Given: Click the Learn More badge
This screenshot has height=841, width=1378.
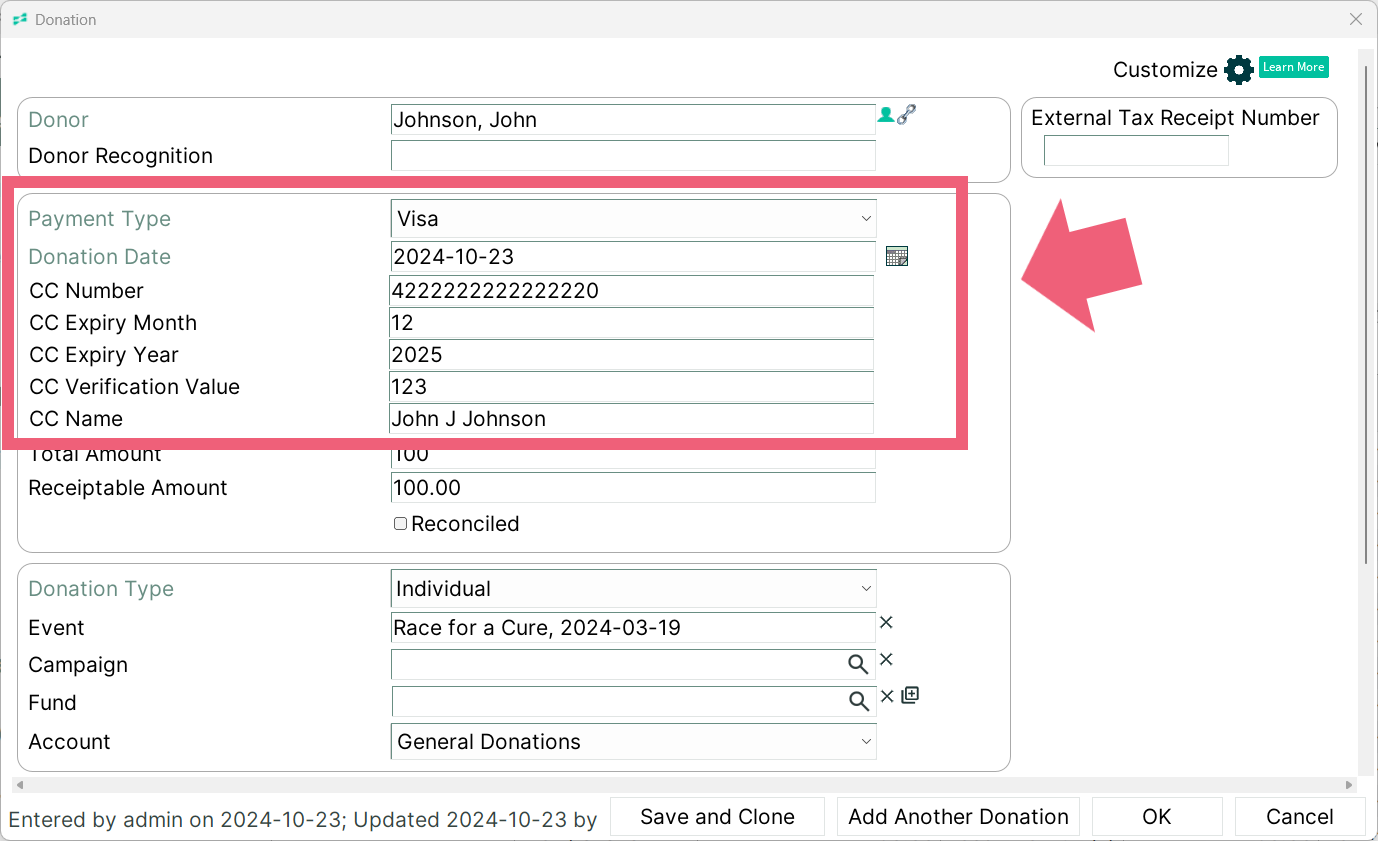Looking at the screenshot, I should 1293,67.
